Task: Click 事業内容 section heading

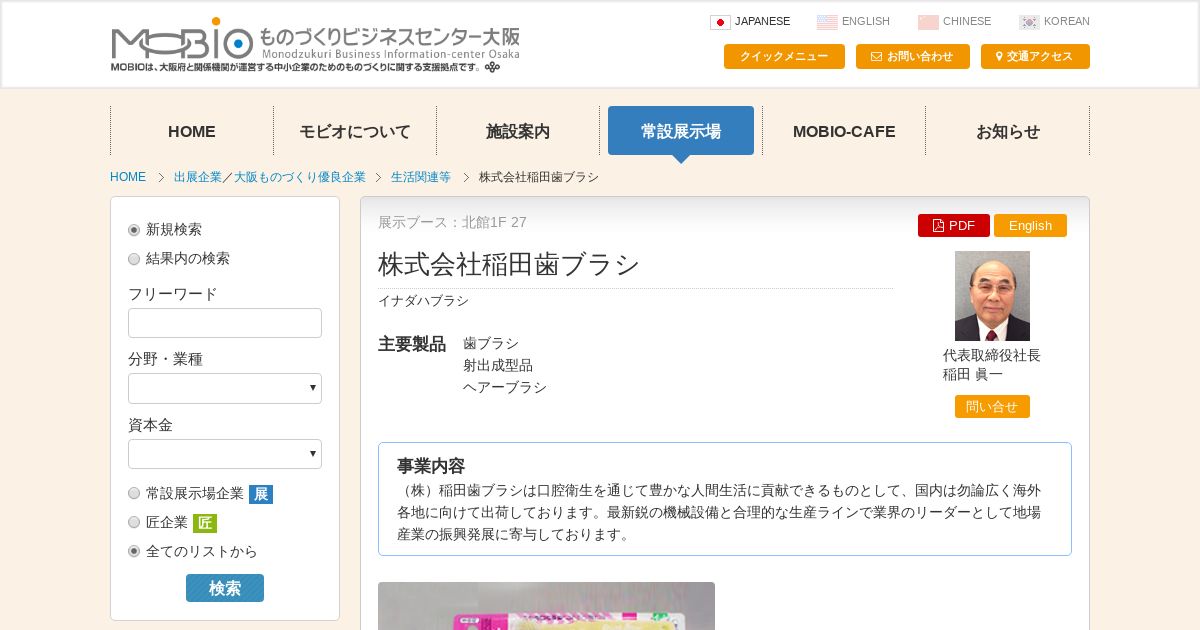Action: tap(431, 466)
